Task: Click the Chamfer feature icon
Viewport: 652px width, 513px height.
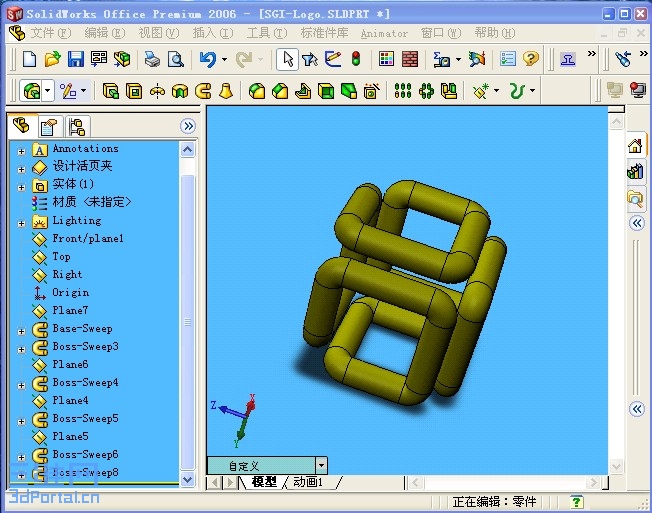Action: pyautogui.click(x=280, y=91)
